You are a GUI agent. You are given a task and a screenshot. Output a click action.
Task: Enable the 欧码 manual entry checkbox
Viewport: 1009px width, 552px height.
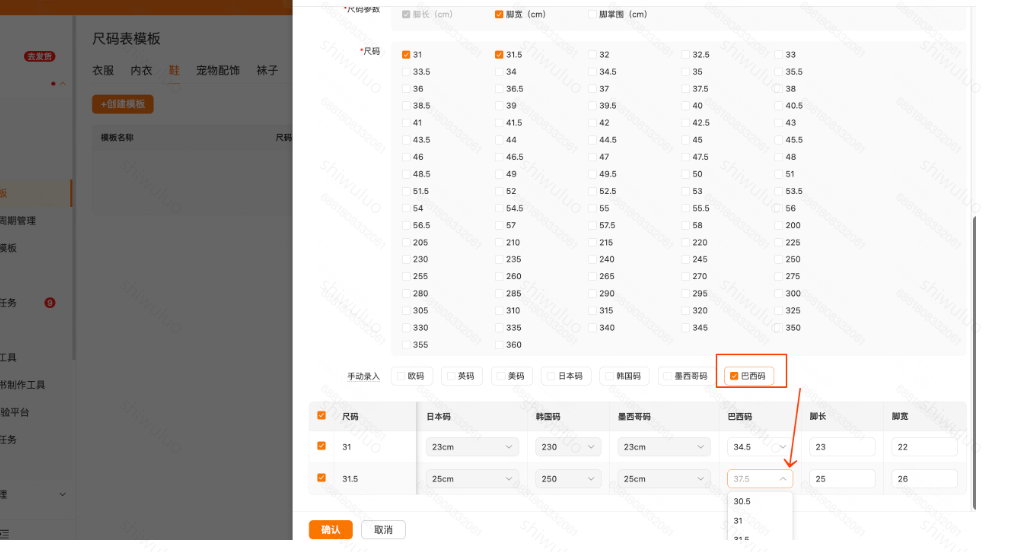point(400,376)
